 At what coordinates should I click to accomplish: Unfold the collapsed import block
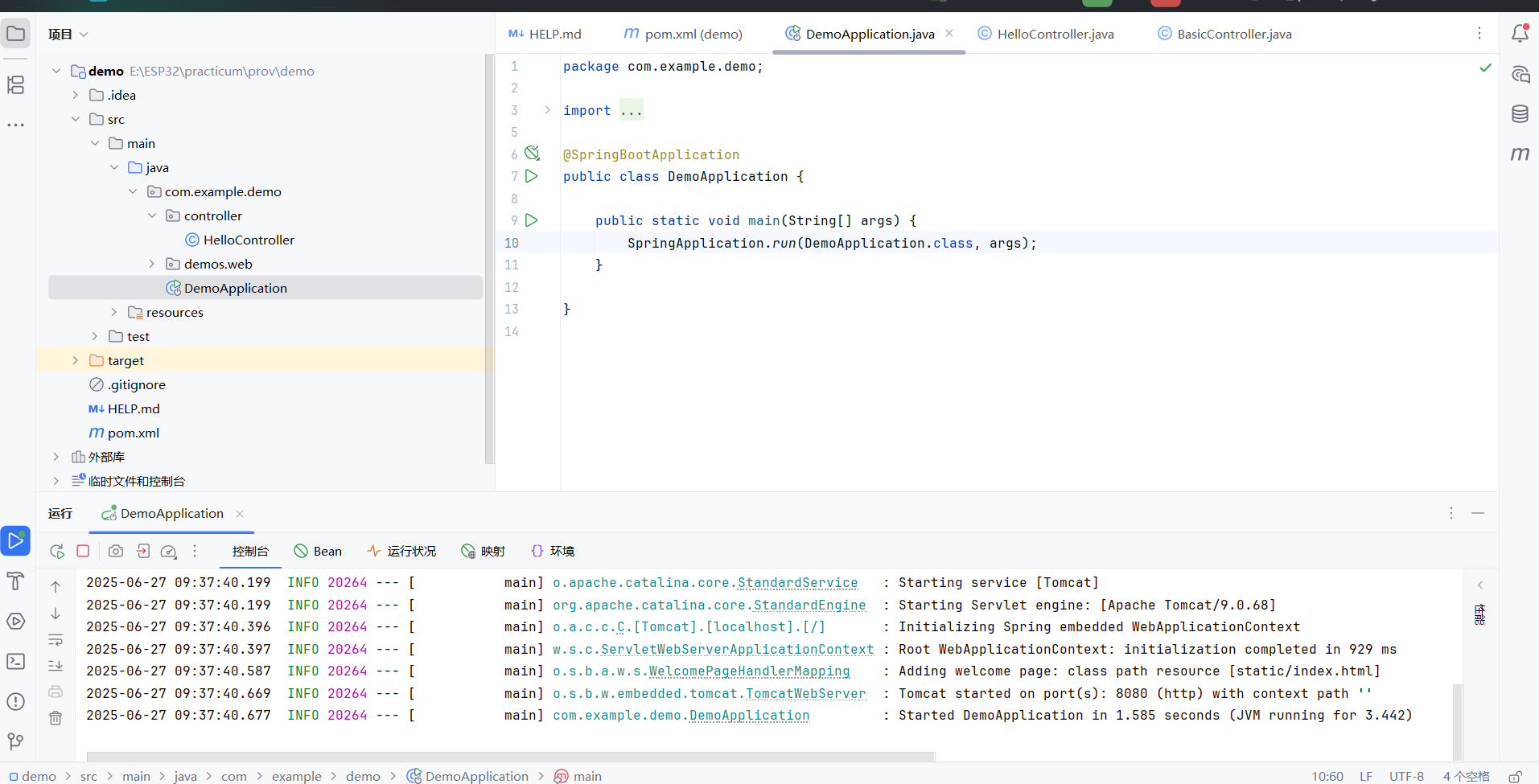click(x=547, y=110)
